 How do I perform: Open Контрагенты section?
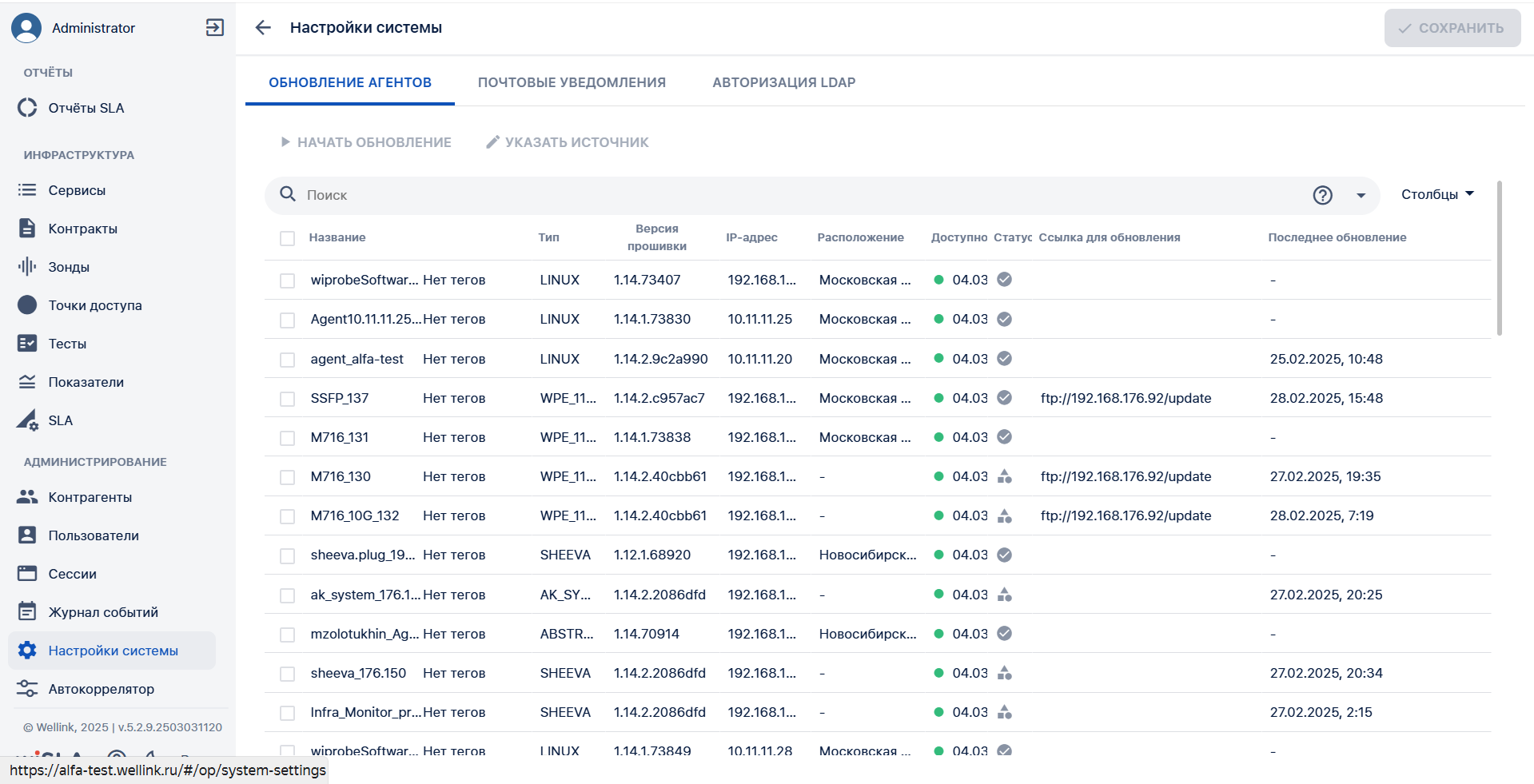tap(90, 497)
